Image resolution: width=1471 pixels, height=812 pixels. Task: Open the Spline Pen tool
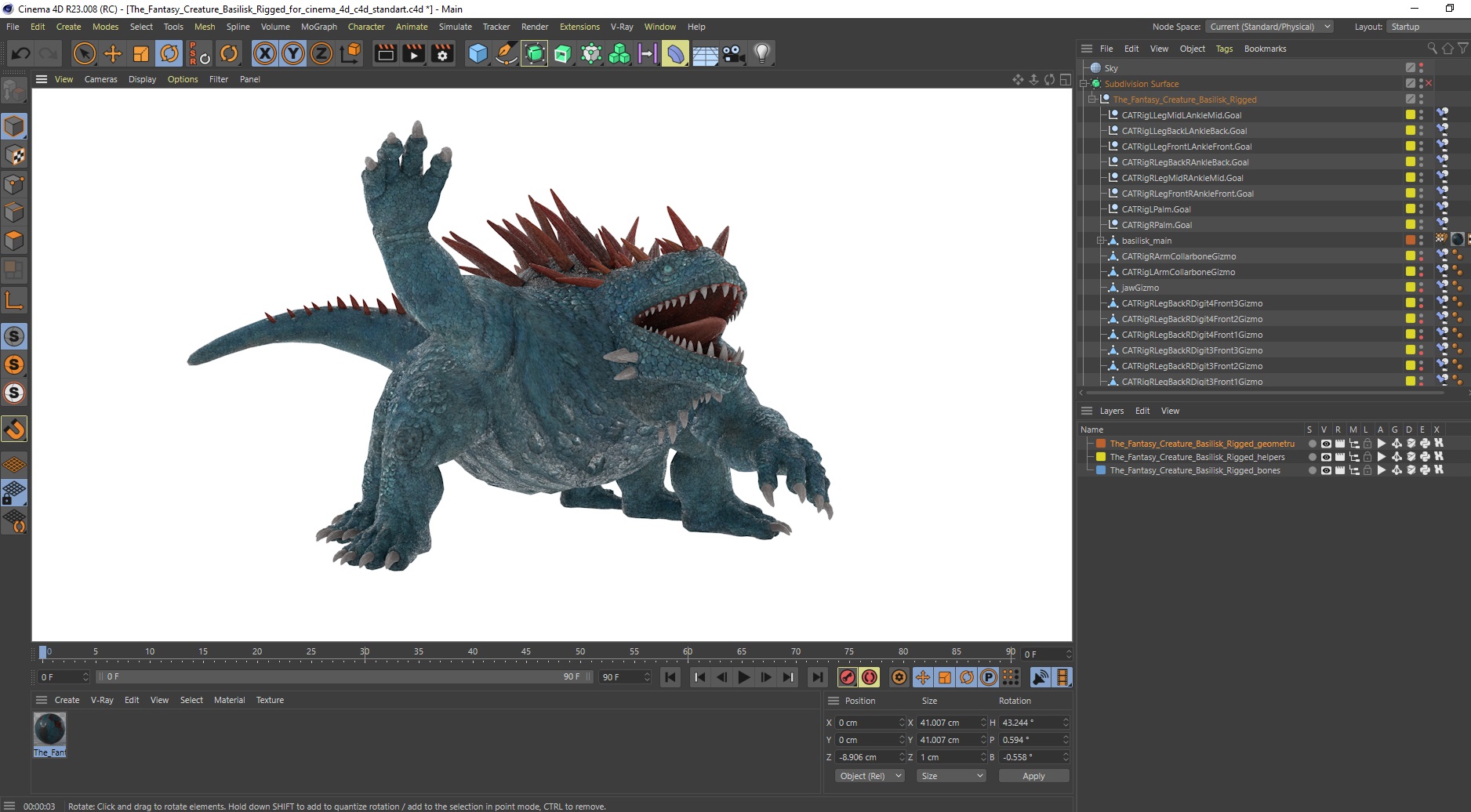[x=506, y=53]
